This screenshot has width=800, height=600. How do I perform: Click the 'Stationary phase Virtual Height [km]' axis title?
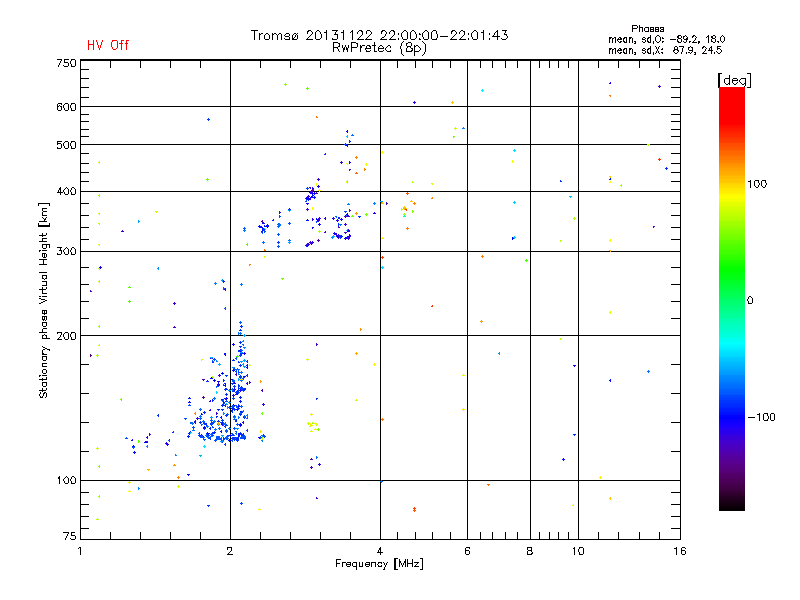click(x=44, y=300)
